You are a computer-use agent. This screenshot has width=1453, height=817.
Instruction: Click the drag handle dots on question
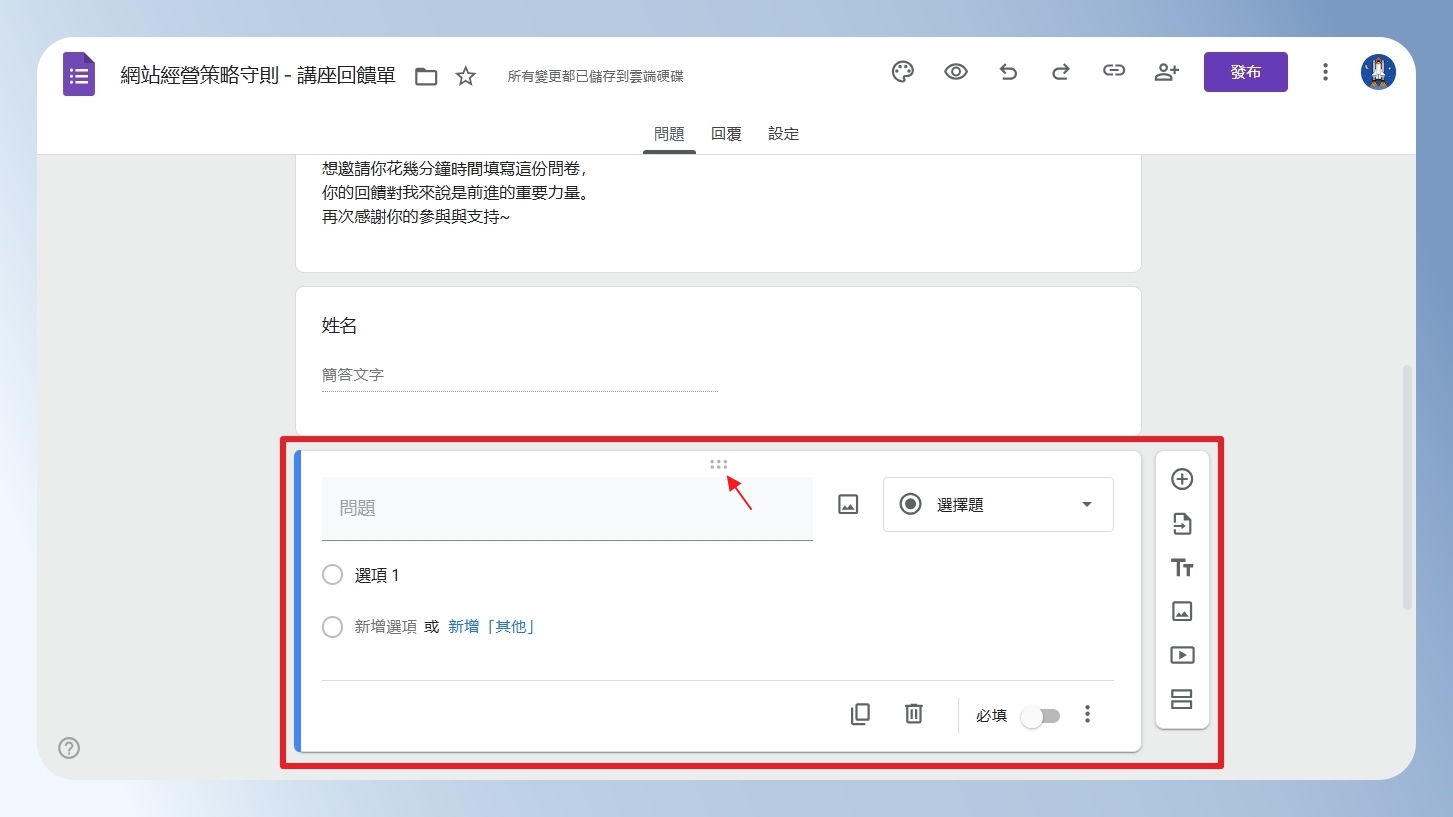click(719, 464)
